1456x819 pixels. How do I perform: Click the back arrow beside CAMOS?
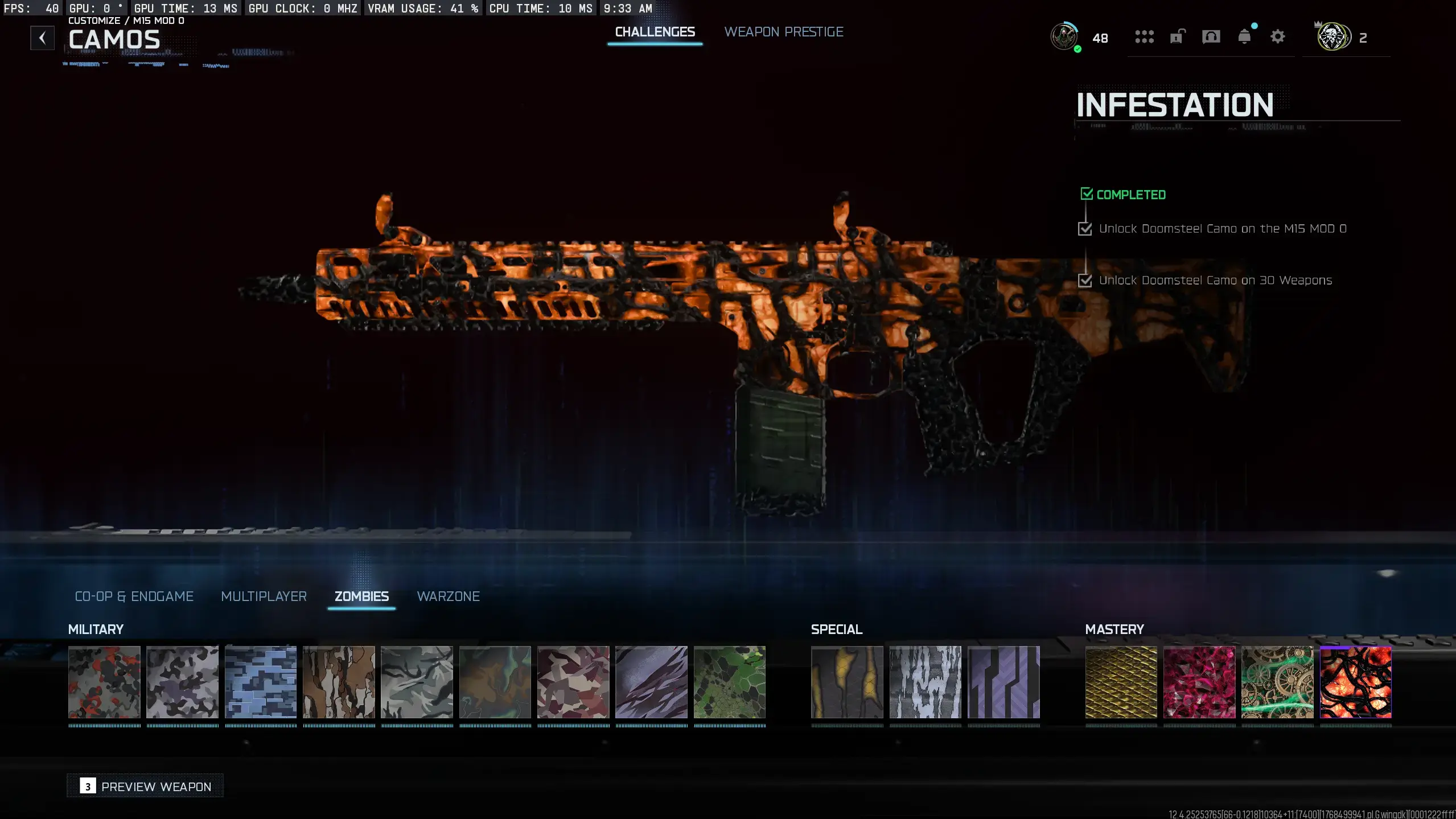pyautogui.click(x=42, y=38)
